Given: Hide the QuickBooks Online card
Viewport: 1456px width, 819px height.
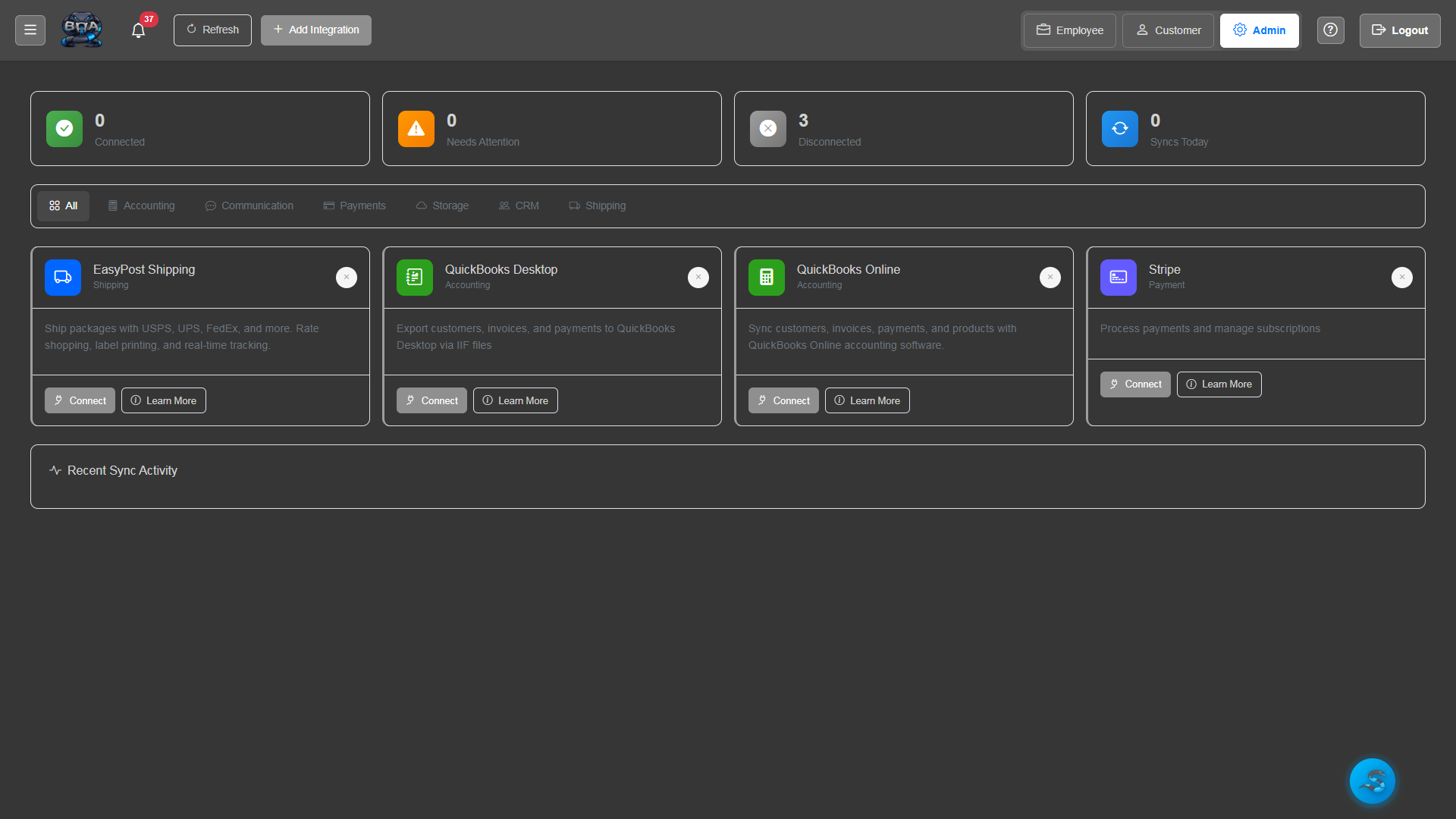Looking at the screenshot, I should point(1050,277).
